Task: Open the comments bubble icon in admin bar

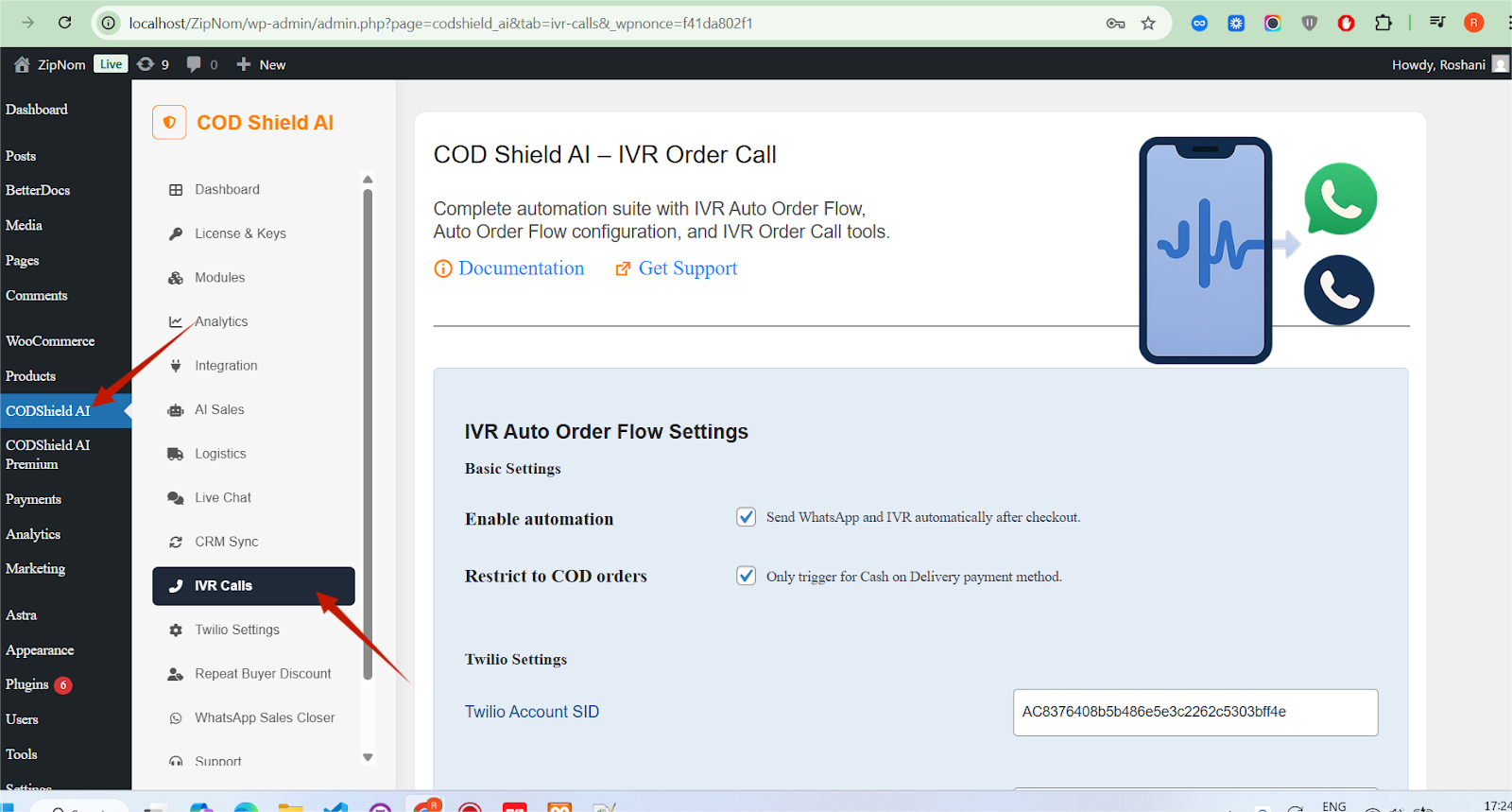Action: [201, 64]
